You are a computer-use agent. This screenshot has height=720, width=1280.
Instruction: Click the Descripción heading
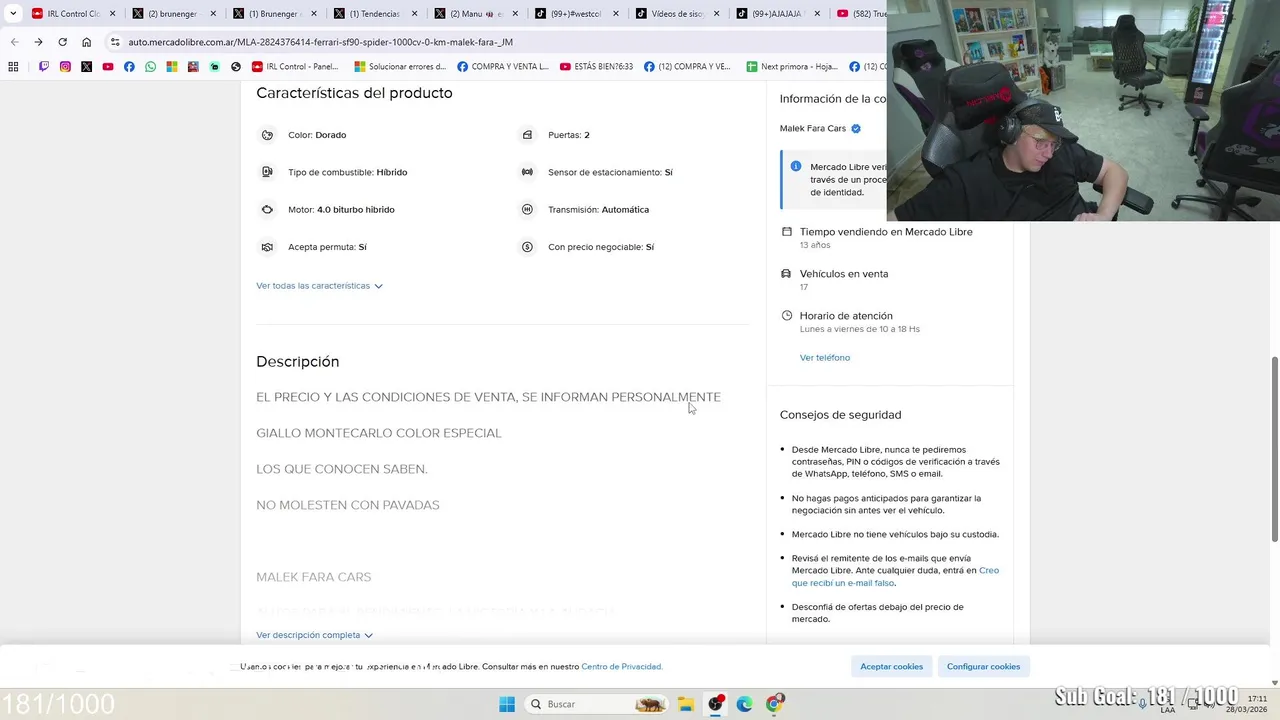pyautogui.click(x=297, y=361)
